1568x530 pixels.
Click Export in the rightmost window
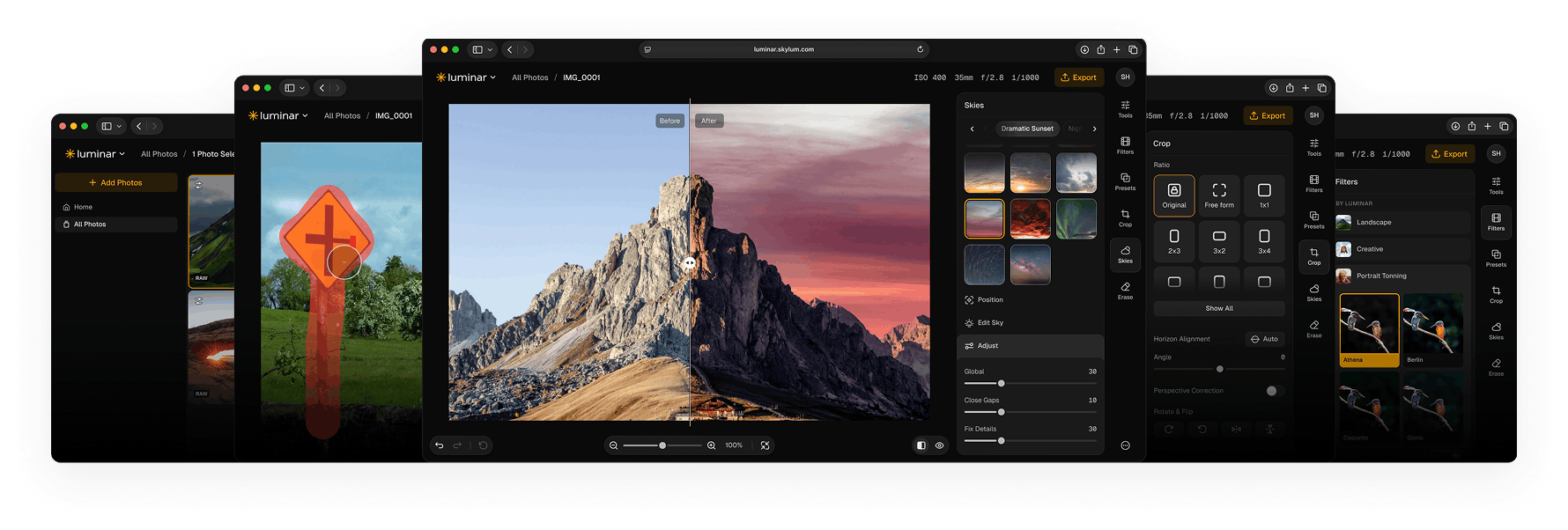1449,154
